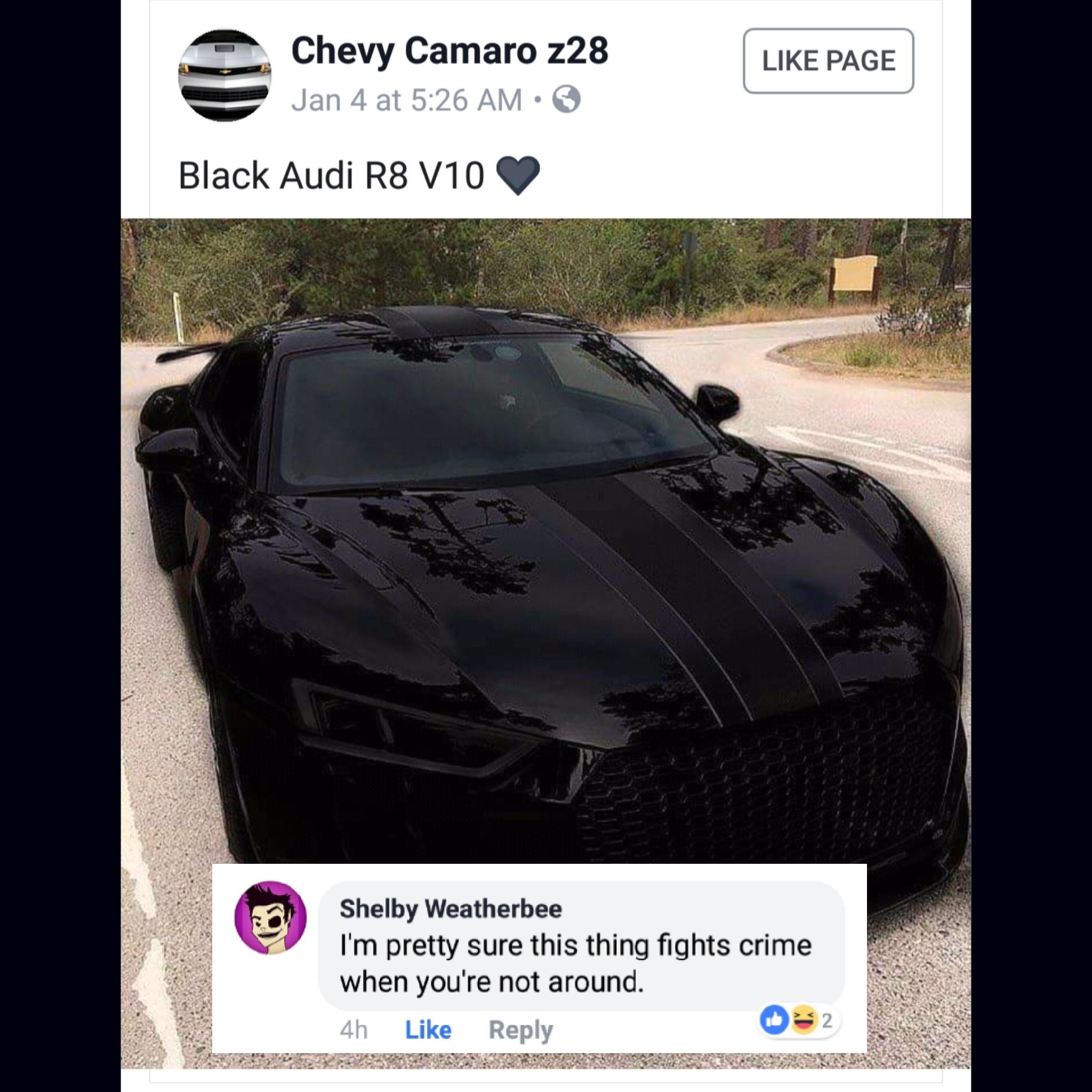
Task: Click the LIKE PAGE button
Action: (828, 60)
